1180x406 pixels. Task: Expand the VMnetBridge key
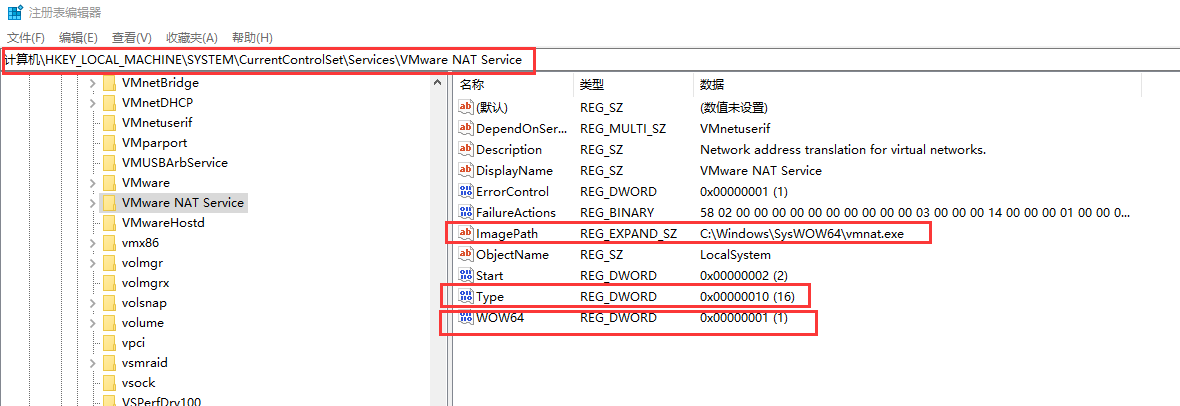[92, 83]
